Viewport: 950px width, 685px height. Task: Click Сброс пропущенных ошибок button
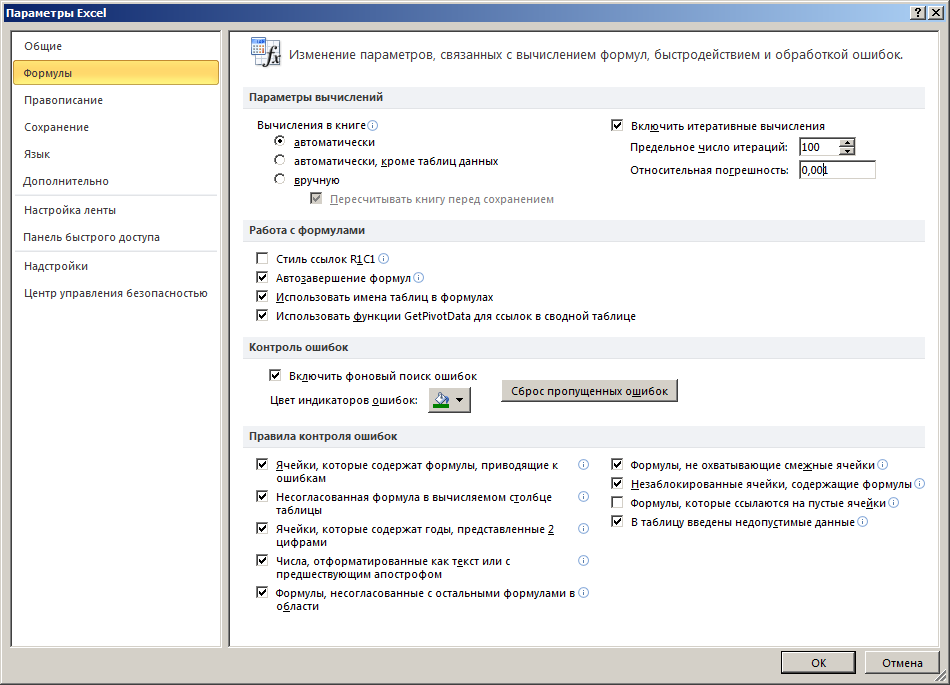(590, 391)
